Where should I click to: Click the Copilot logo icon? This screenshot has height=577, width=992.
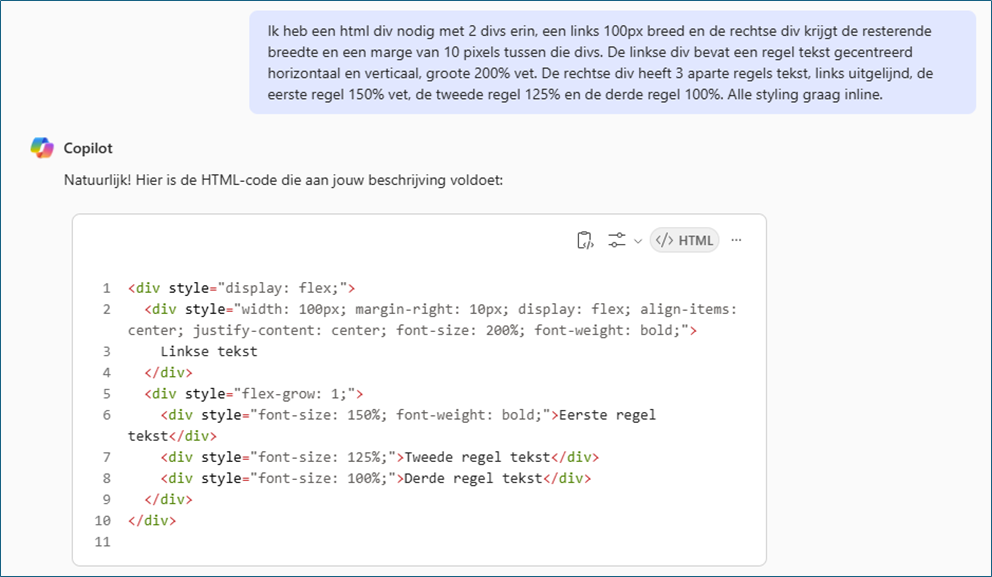(42, 148)
